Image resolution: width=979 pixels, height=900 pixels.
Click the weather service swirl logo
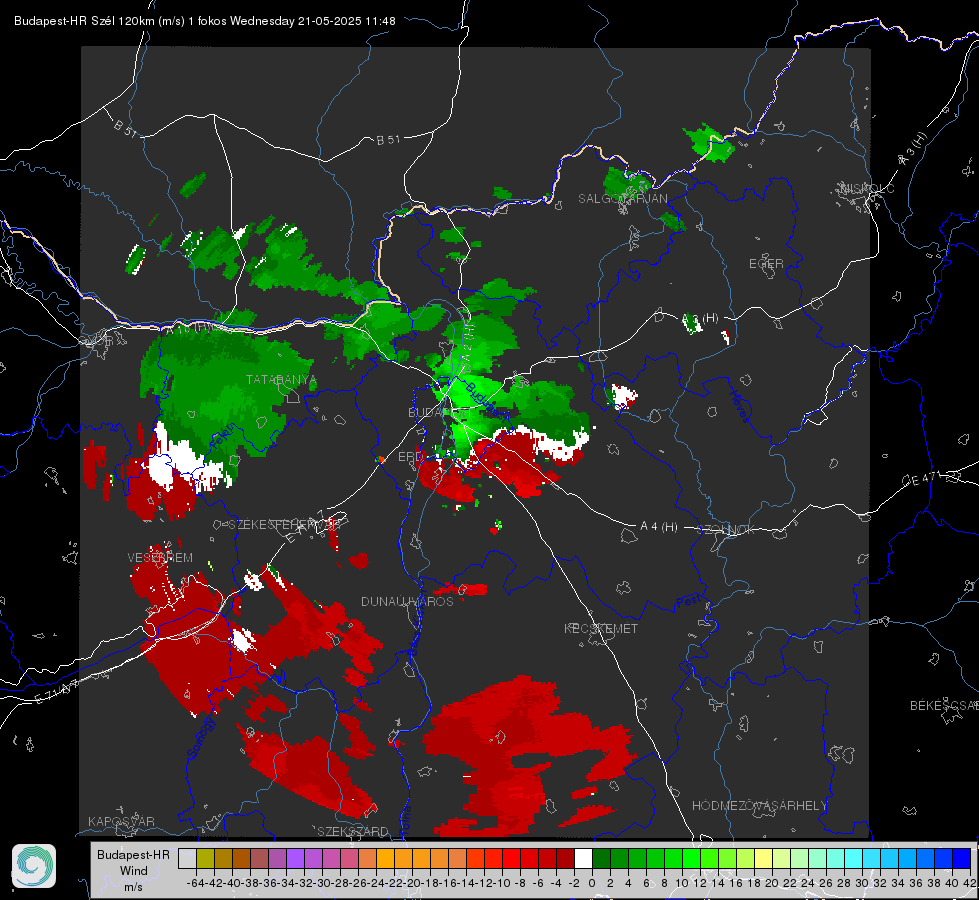pos(34,866)
